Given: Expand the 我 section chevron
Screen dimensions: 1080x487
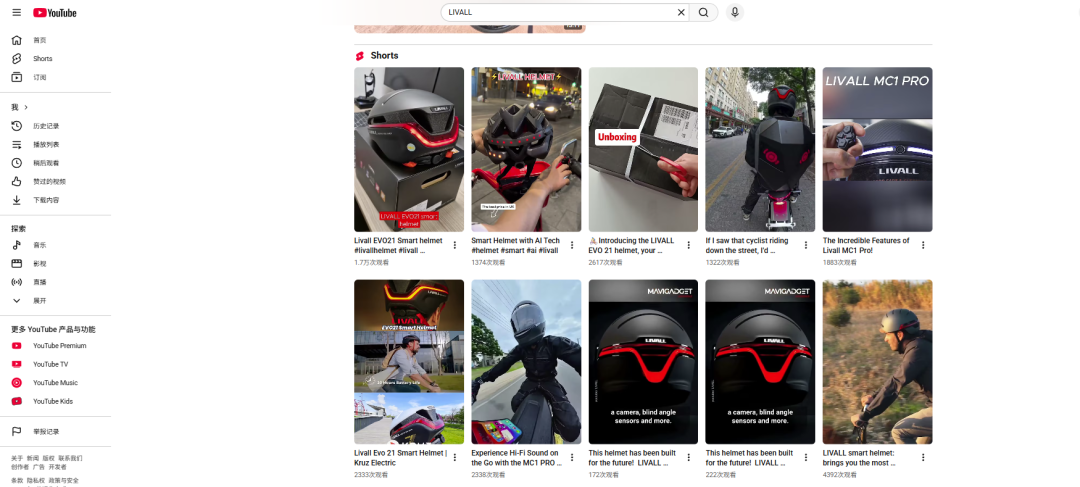Looking at the screenshot, I should pos(26,107).
